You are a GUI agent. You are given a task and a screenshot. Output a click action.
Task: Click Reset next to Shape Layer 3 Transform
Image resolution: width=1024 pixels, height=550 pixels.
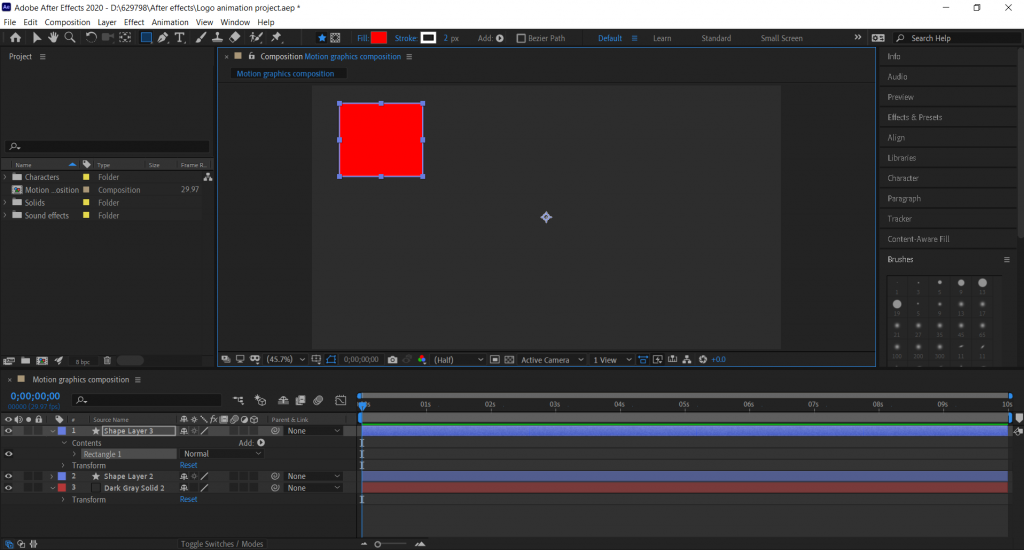click(x=188, y=465)
